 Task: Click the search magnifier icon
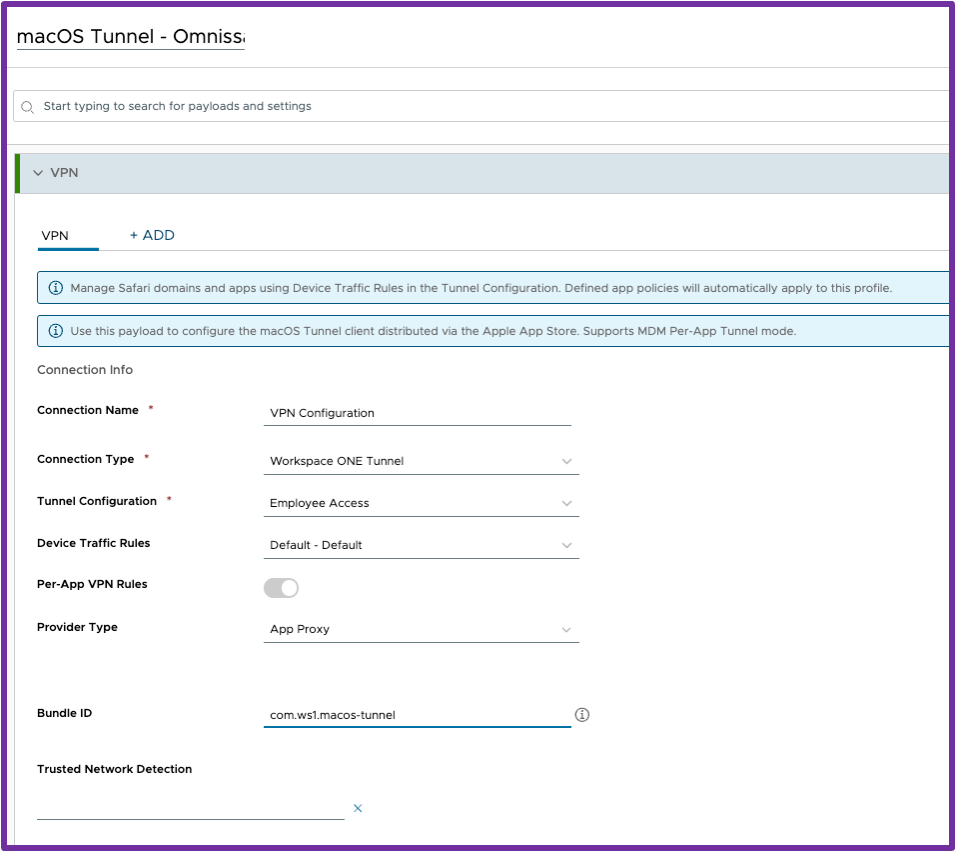click(27, 105)
